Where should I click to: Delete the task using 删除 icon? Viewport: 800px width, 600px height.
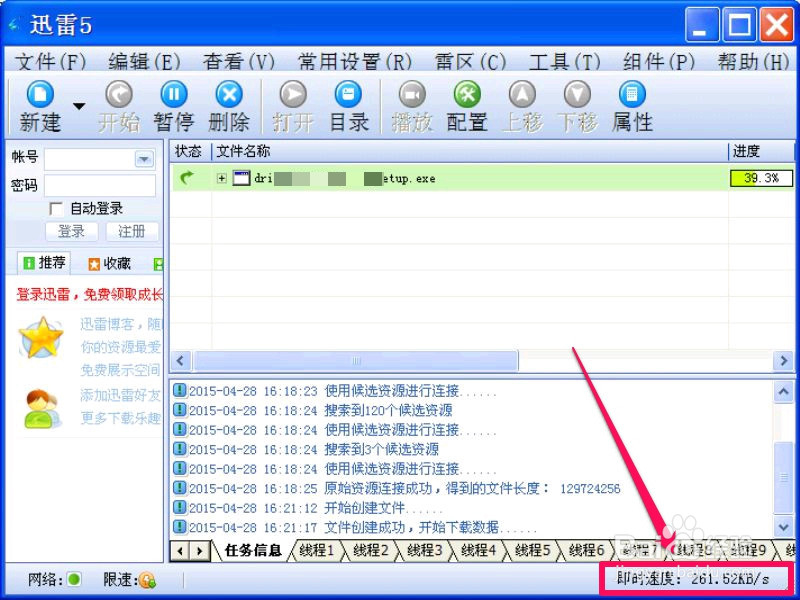coord(229,95)
